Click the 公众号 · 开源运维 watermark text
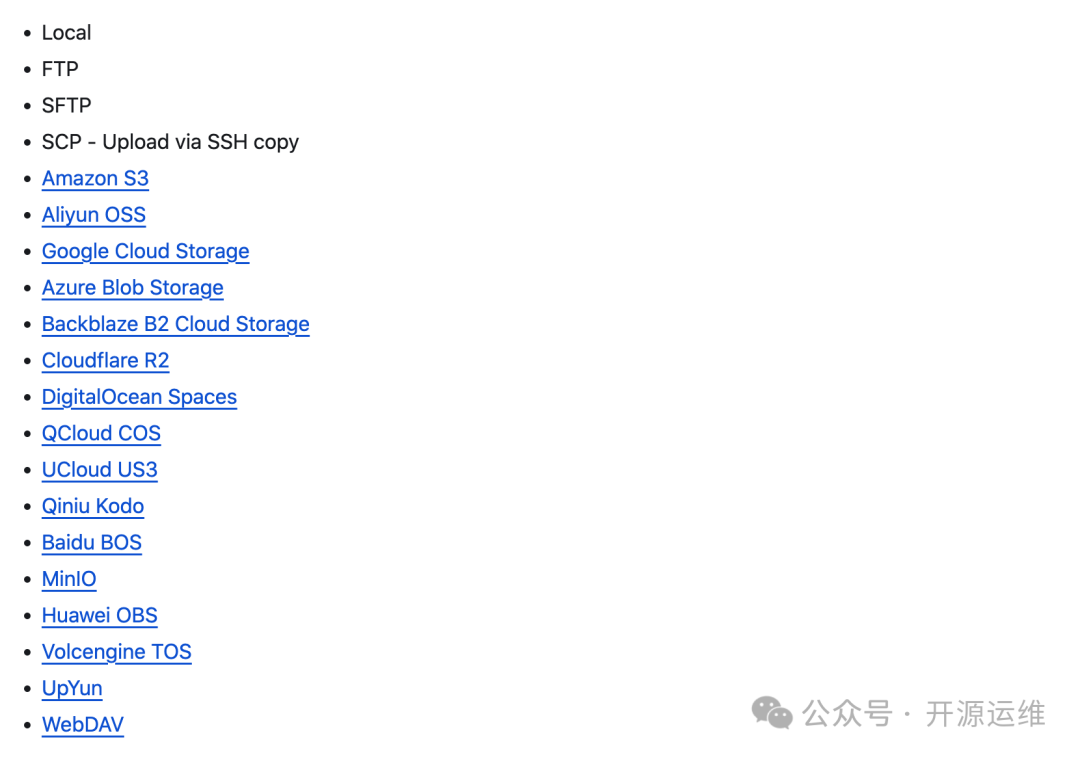This screenshot has width=1080, height=757. pyautogui.click(x=924, y=714)
